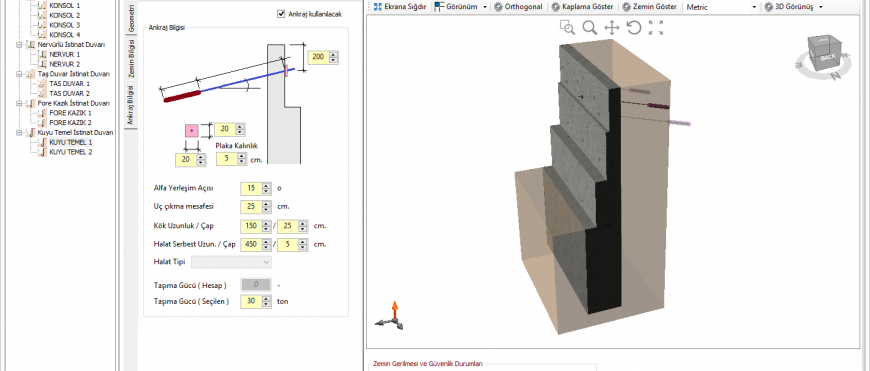Toggle Zemin Göster display

click(649, 7)
